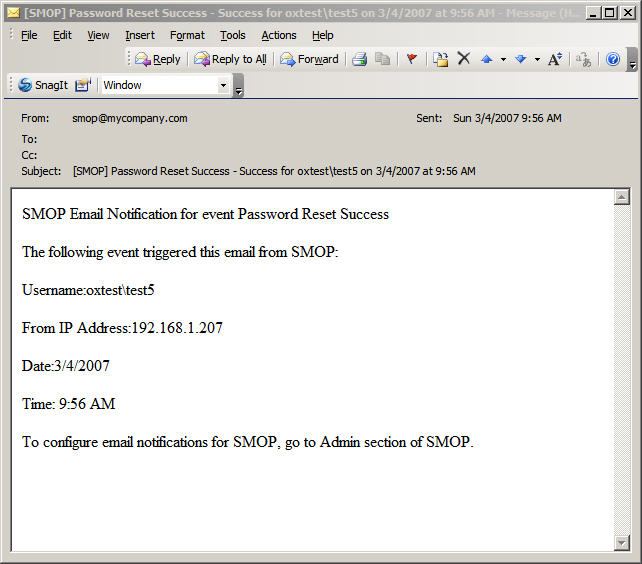Screen dimensions: 642x564
Task: Minimize the message window
Action: coord(593,14)
